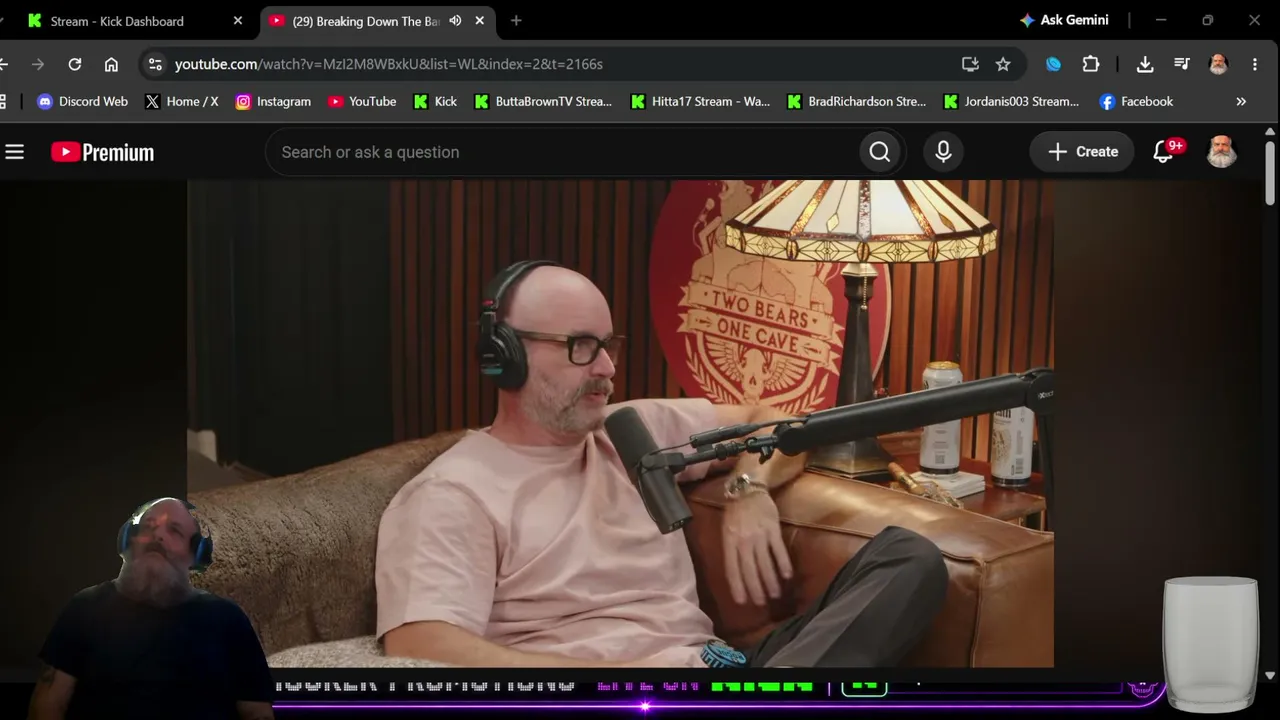This screenshot has height=720, width=1280.
Task: Open the BradRichardson Stream bookmark
Action: 857,101
